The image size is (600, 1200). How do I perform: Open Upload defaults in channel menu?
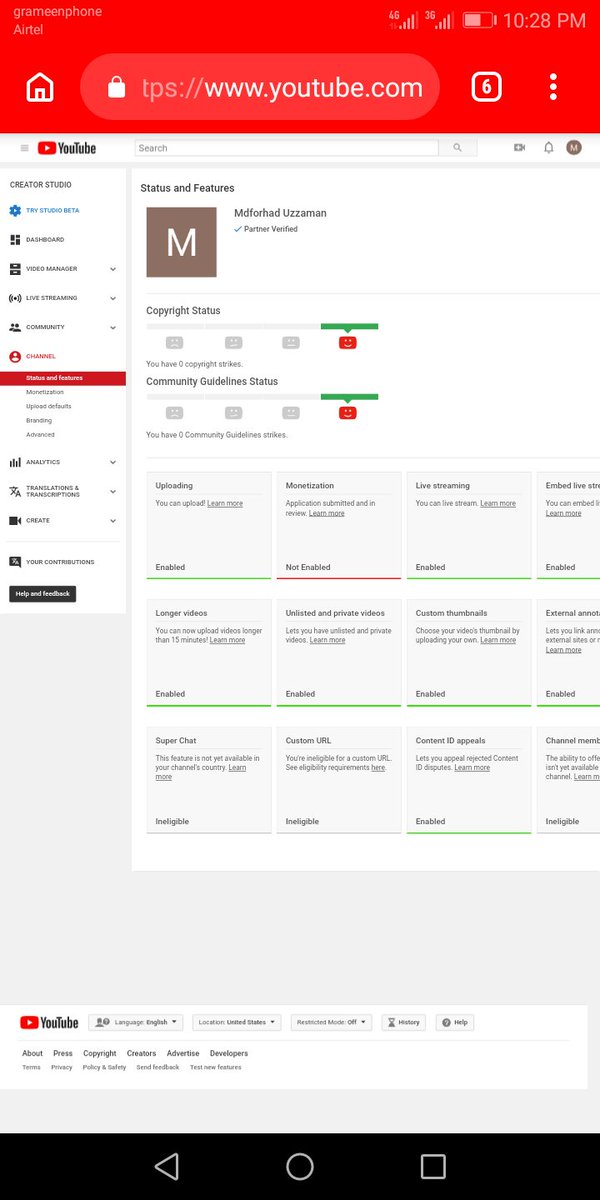tap(49, 406)
